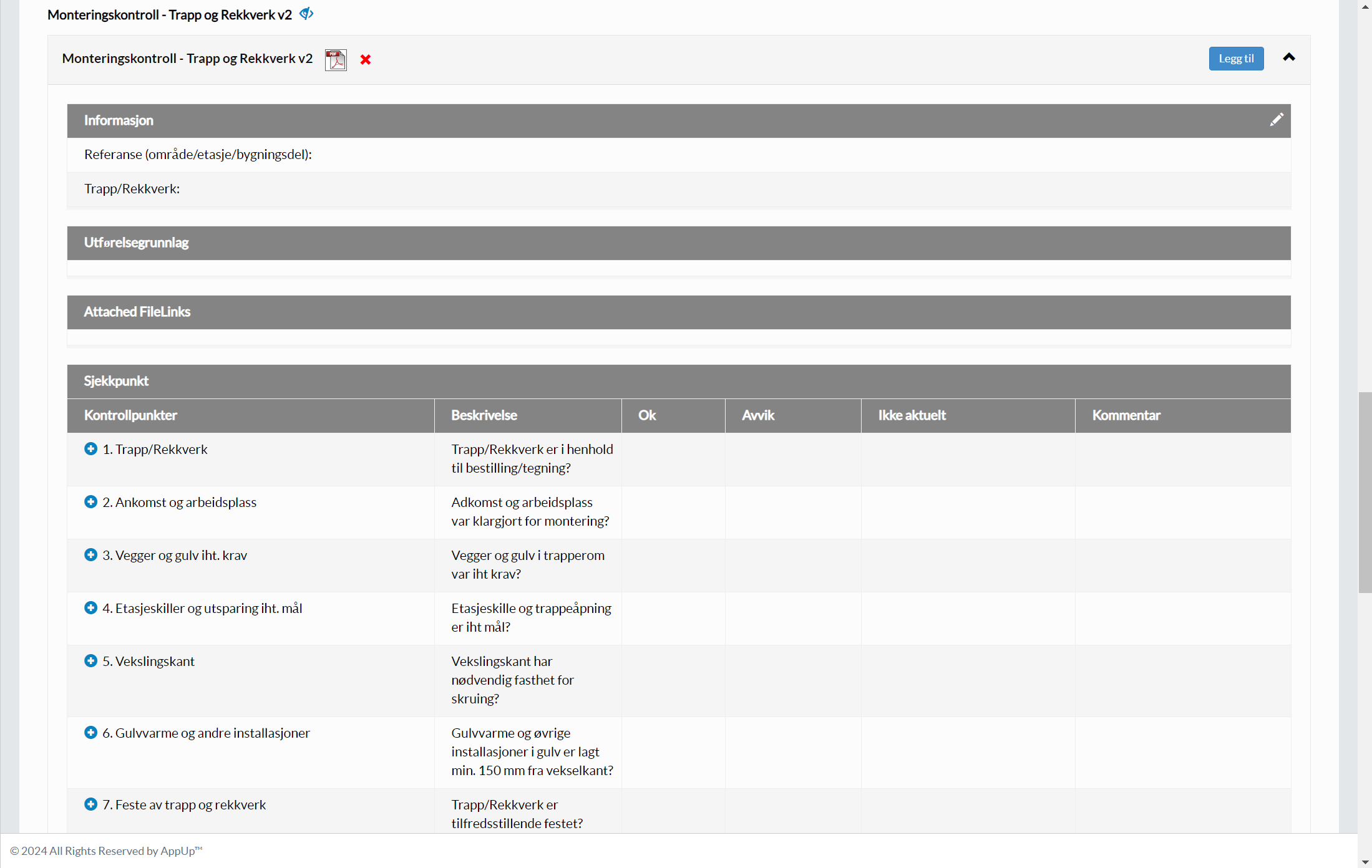Expand row 1. Trapp/Rekkverk
The image size is (1372, 868).
[x=90, y=449]
